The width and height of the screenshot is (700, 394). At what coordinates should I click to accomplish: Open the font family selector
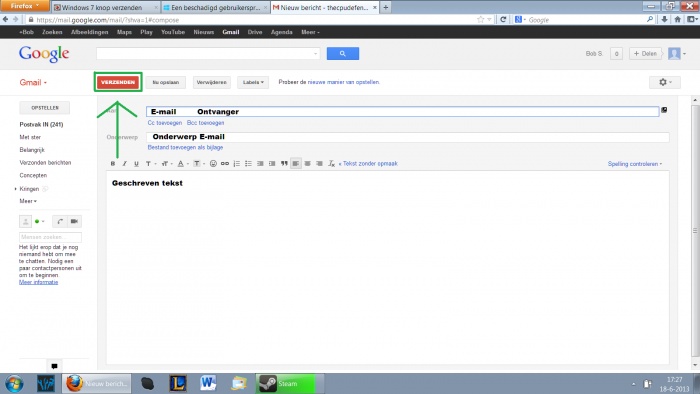pos(150,164)
